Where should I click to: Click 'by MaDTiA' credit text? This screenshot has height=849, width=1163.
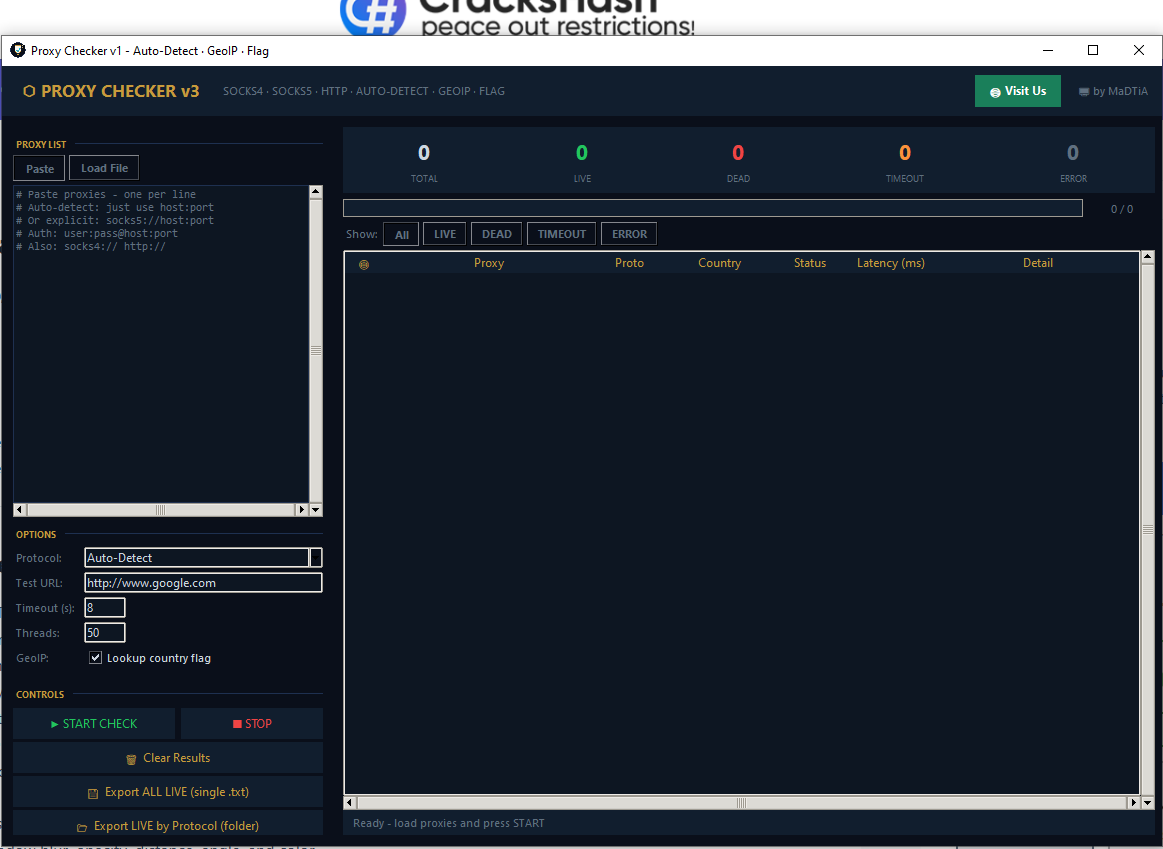(x=1113, y=91)
